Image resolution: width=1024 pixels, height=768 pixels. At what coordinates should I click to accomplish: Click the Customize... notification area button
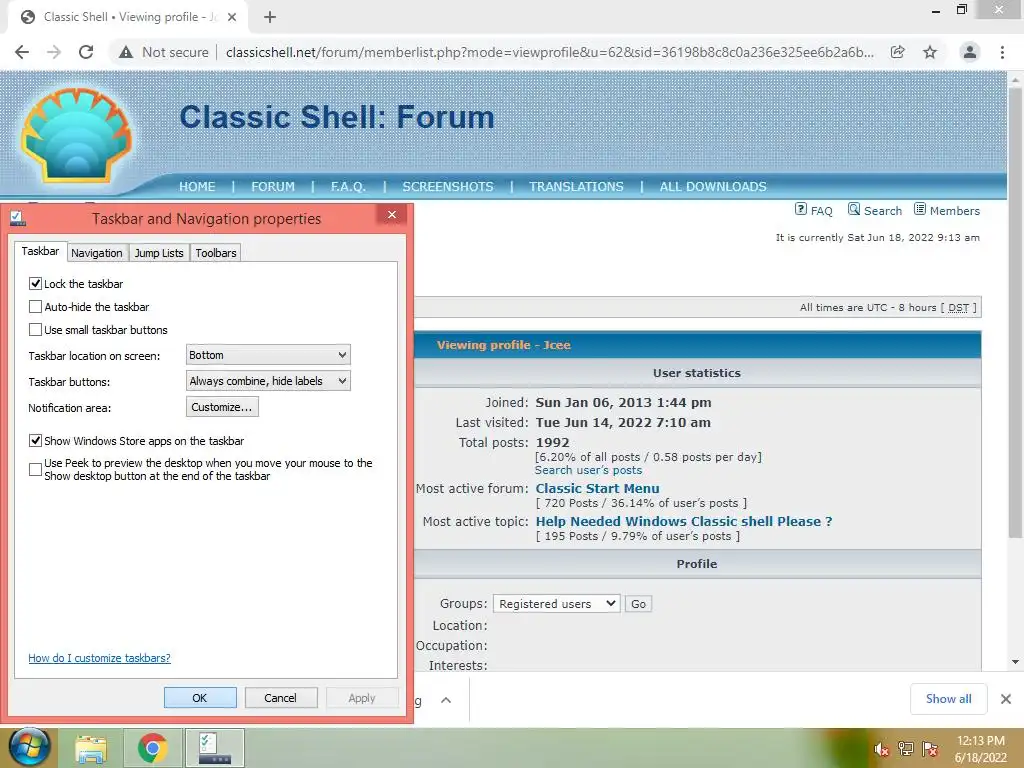click(222, 407)
